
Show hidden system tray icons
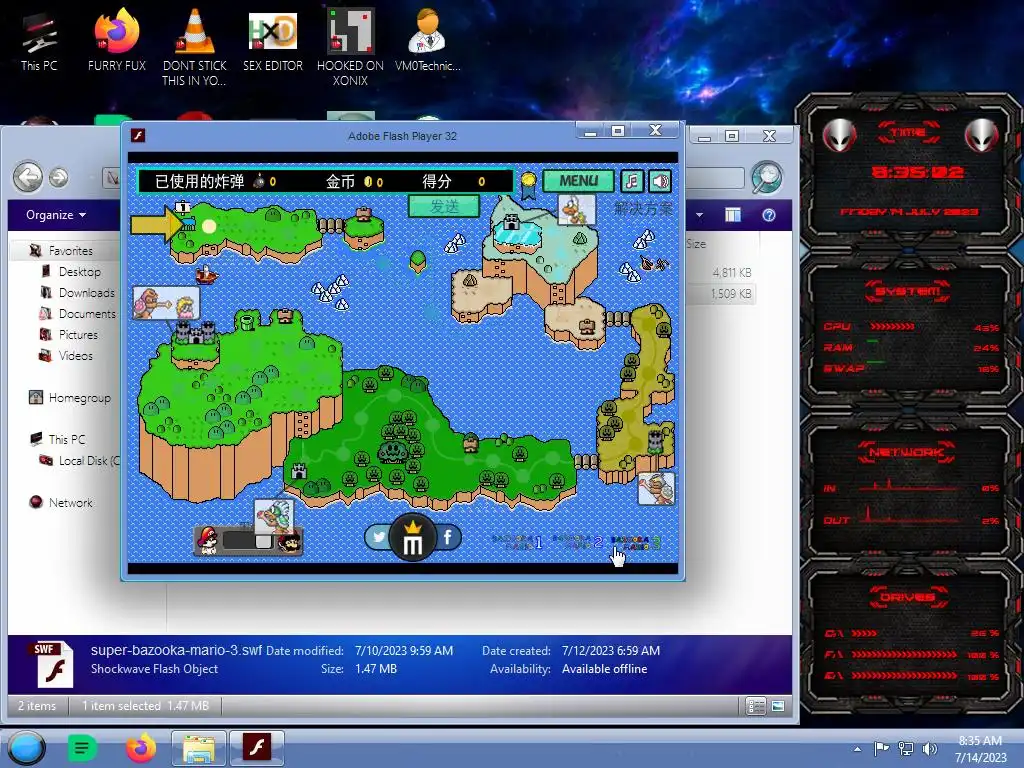857,749
